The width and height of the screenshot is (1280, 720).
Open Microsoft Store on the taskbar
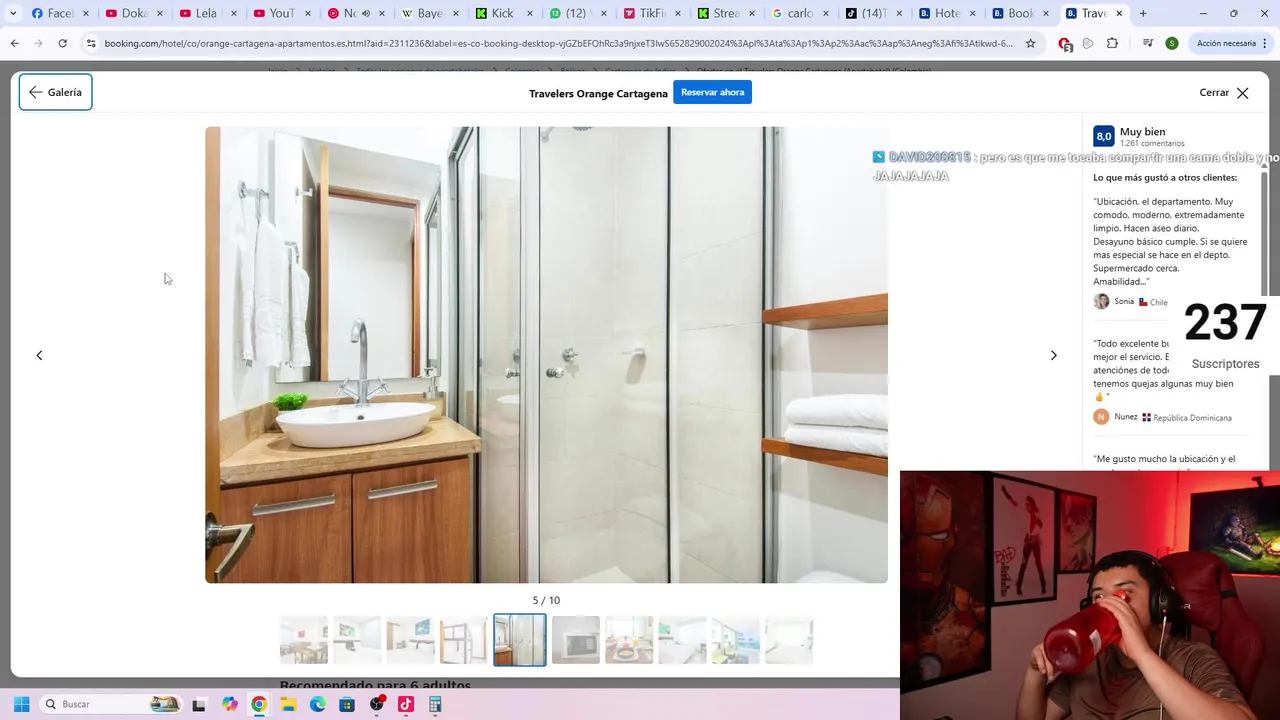(x=347, y=704)
